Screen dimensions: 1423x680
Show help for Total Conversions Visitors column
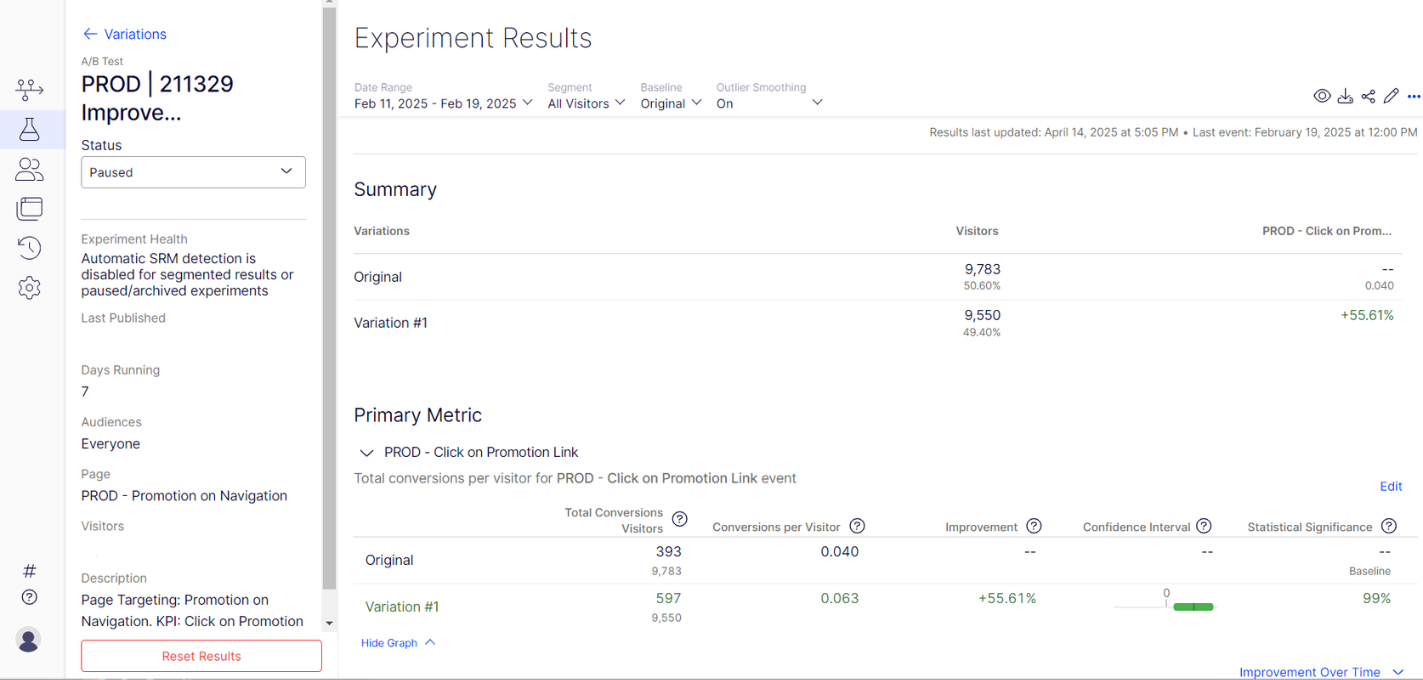pos(680,519)
